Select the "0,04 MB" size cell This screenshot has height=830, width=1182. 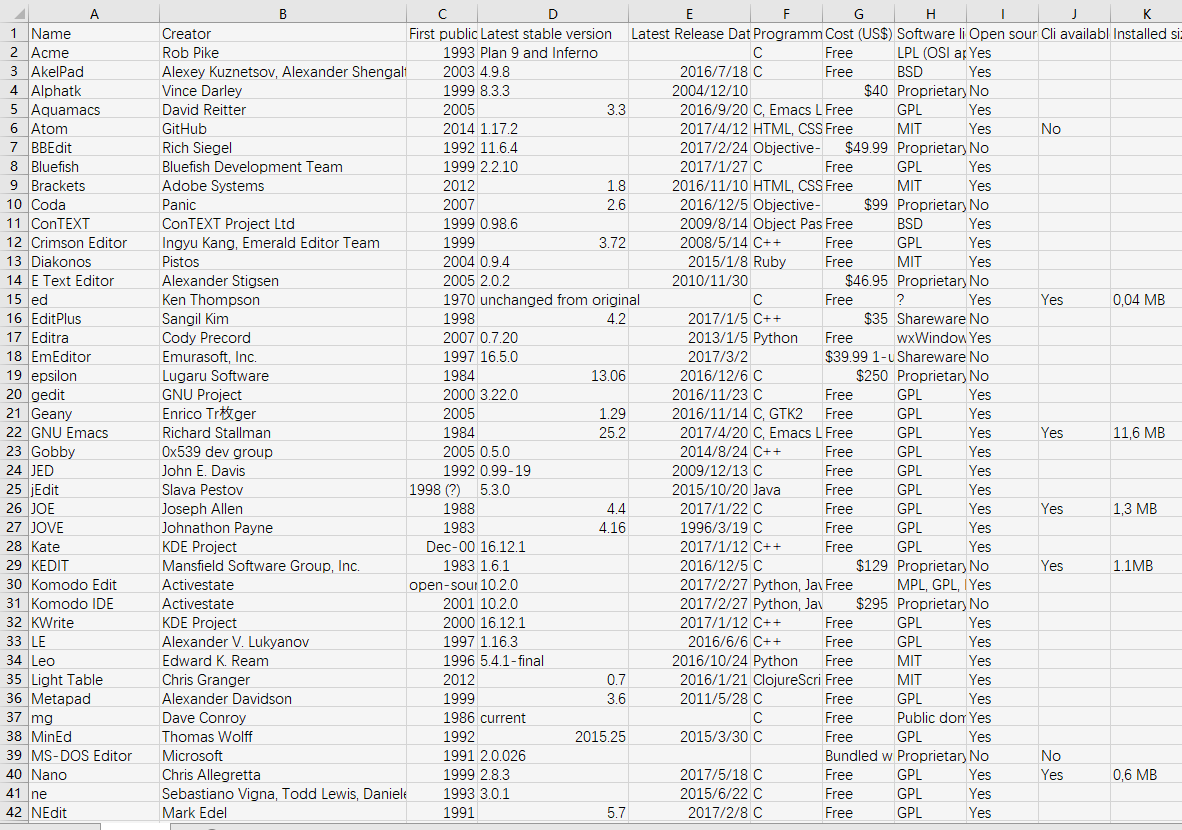(1146, 299)
